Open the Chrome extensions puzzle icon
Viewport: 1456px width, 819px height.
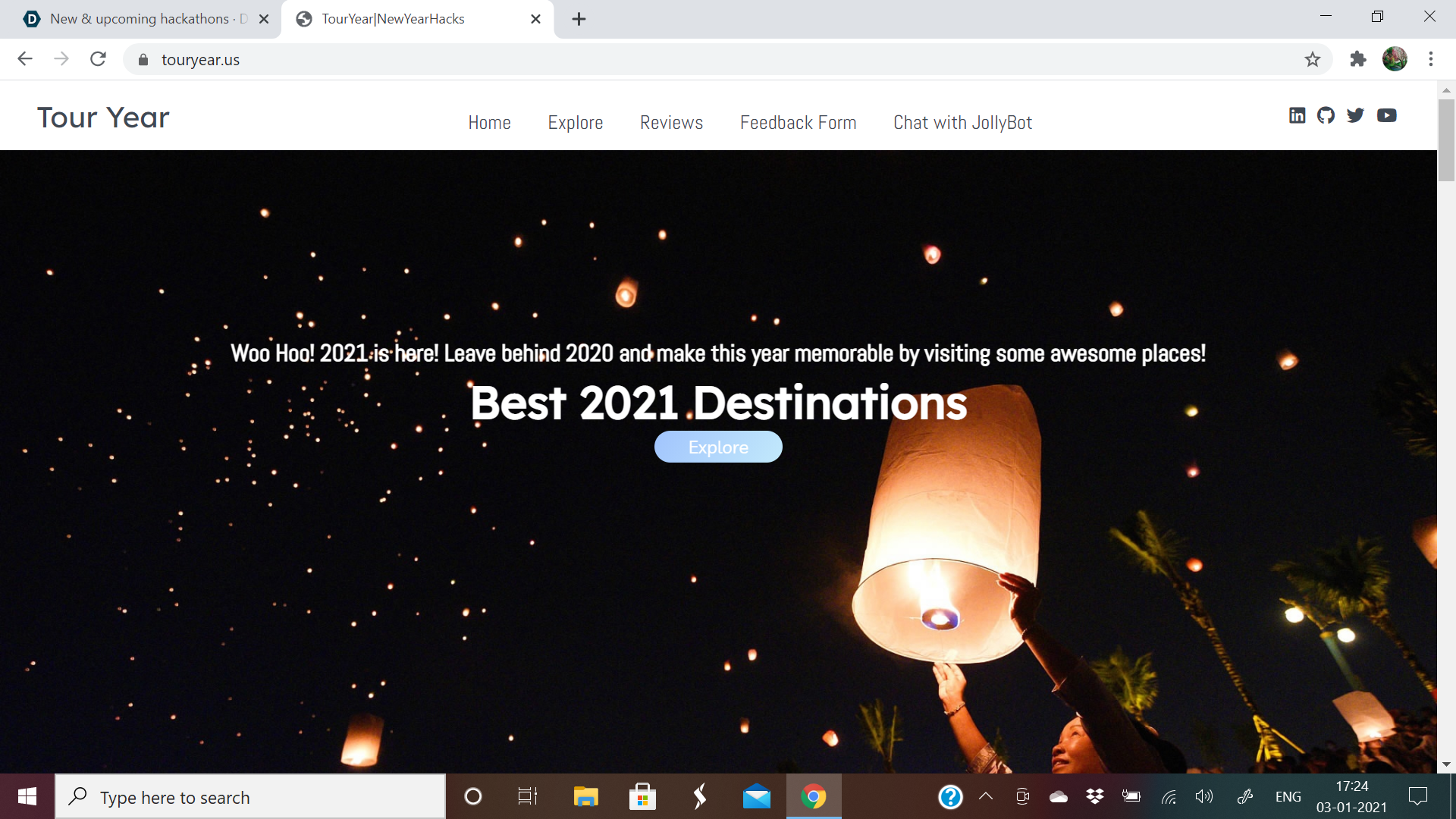coord(1358,59)
